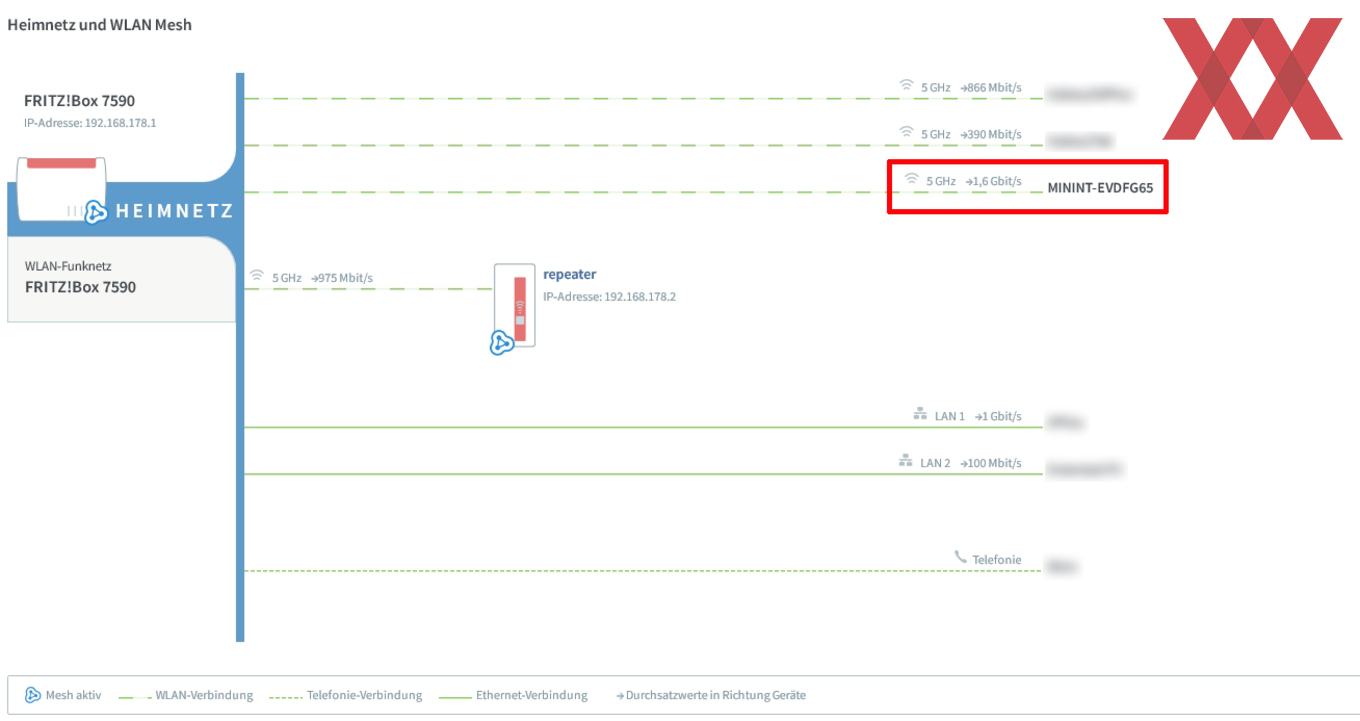Click the blurred device name beside 390 Mbit/s
Screen dimensions: 1360x721
(1079, 141)
